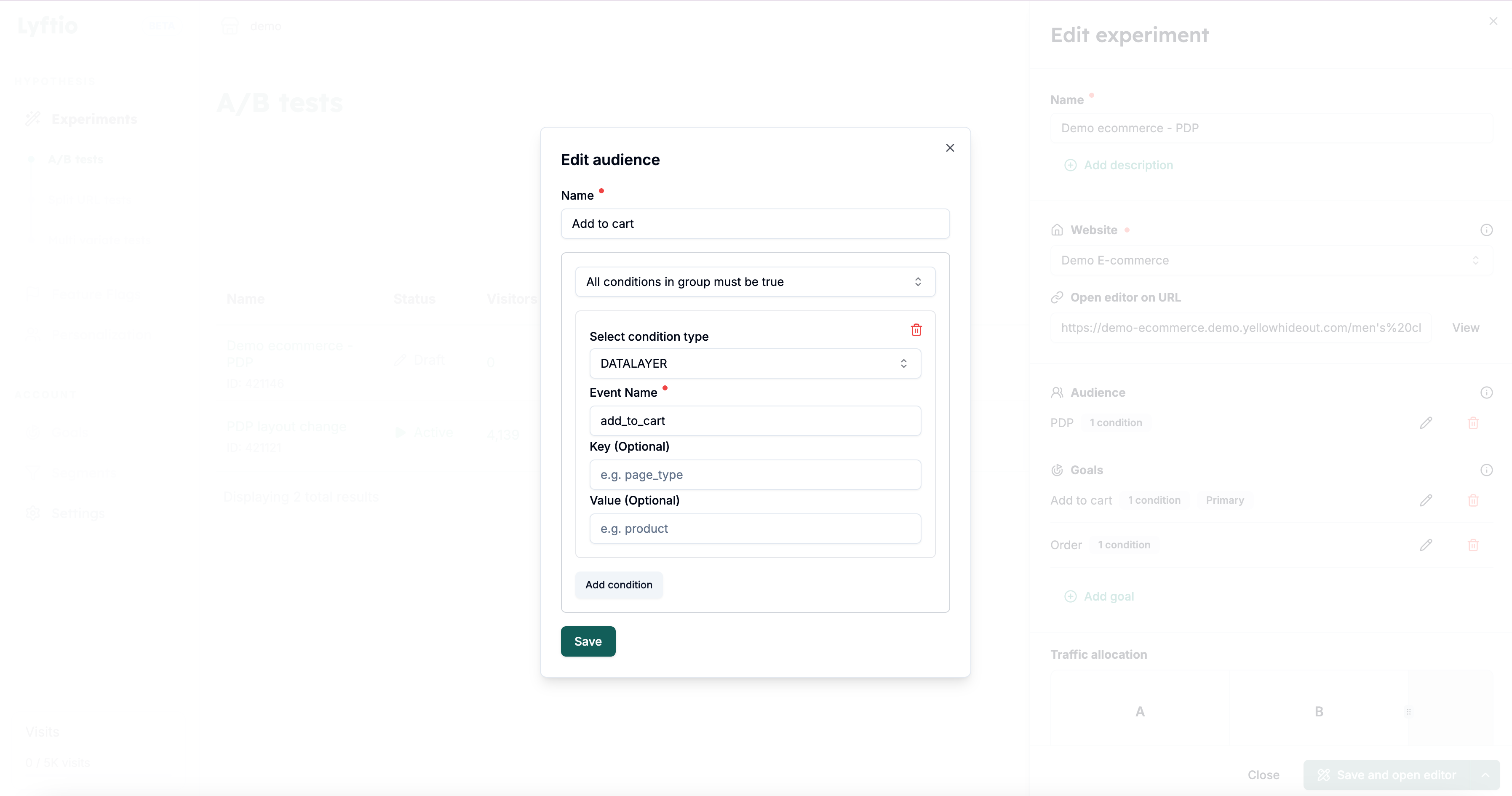Click pencil icon to edit PDP audience
Screen dimensions: 1512x796
1426,423
